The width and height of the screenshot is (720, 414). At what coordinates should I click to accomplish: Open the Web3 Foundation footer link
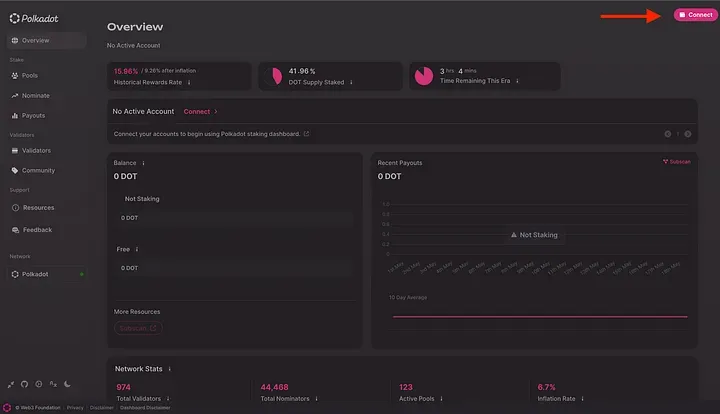[38, 408]
